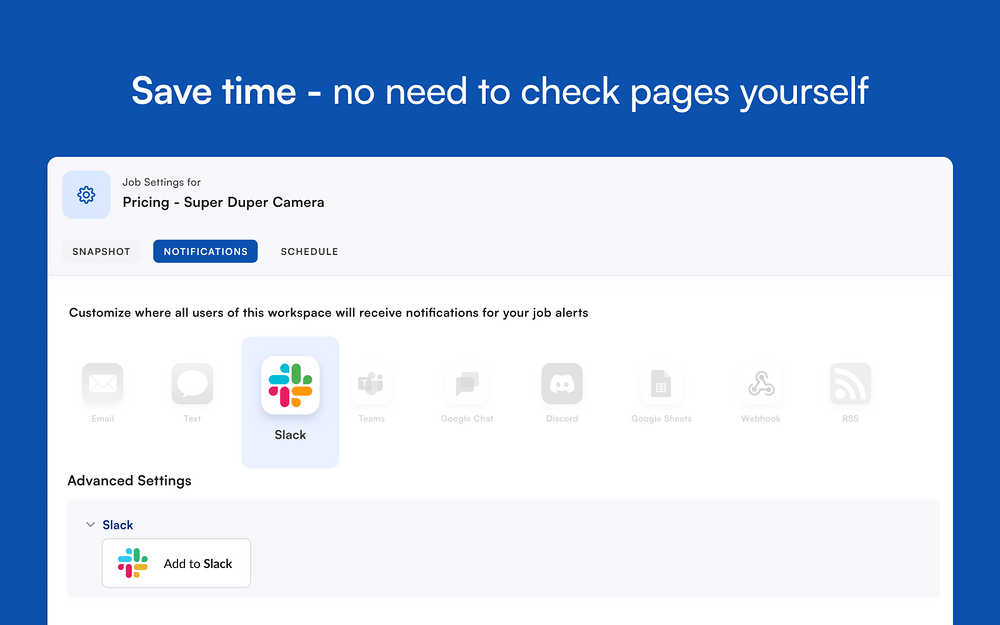Viewport: 1000px width, 625px height.
Task: Click the 'Job Settings for' label
Action: point(161,182)
